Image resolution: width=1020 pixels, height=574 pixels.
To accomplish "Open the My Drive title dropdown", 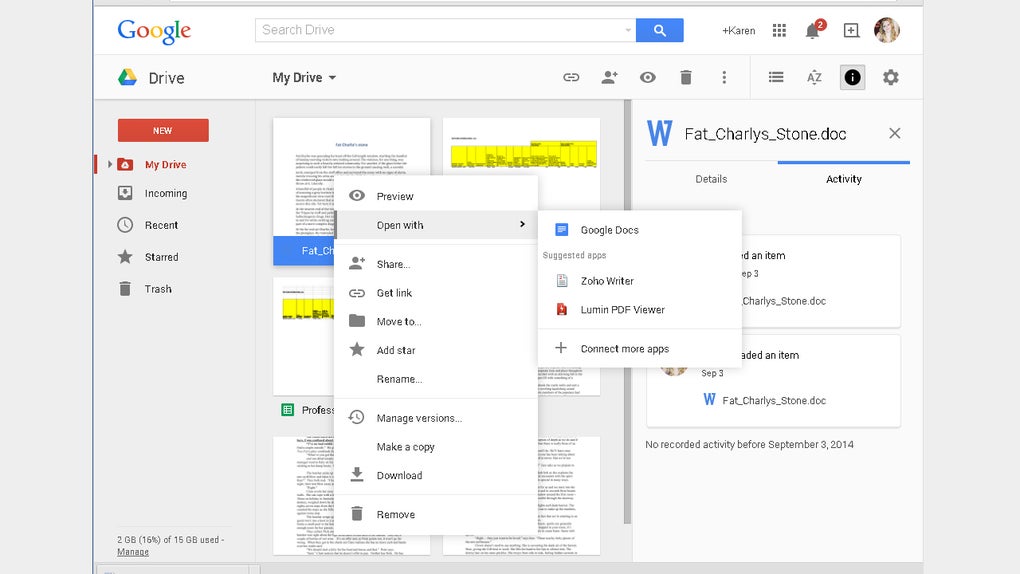I will click(x=304, y=77).
